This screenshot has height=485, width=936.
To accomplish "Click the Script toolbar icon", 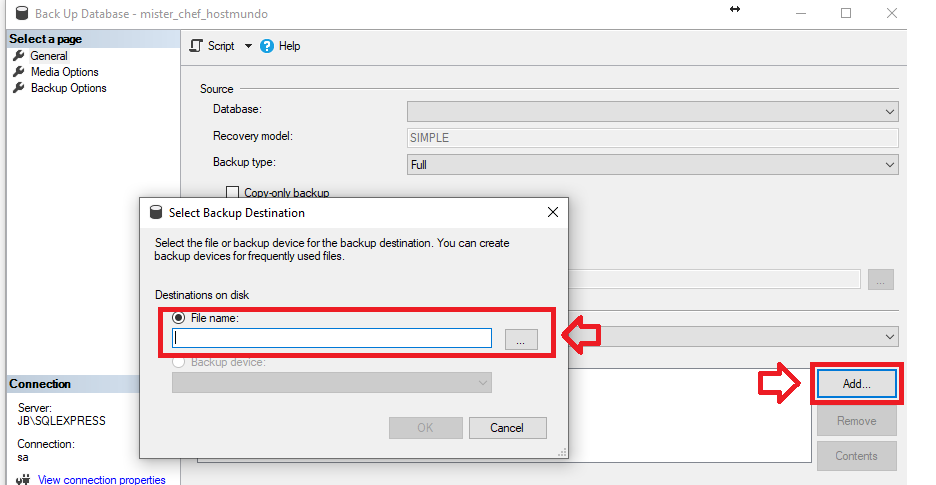I will 196,46.
